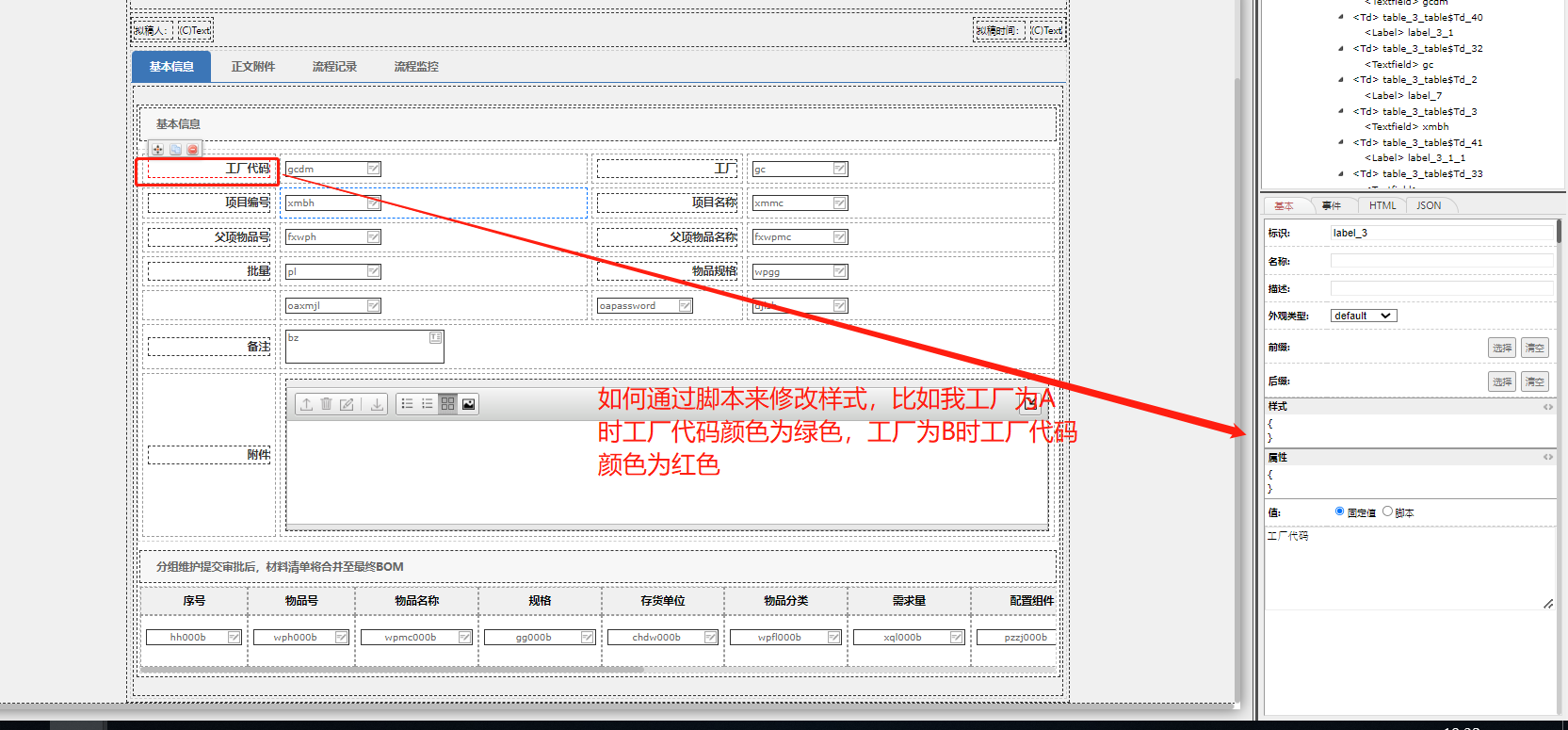Click the red delete icon above 工厂代码

click(192, 150)
